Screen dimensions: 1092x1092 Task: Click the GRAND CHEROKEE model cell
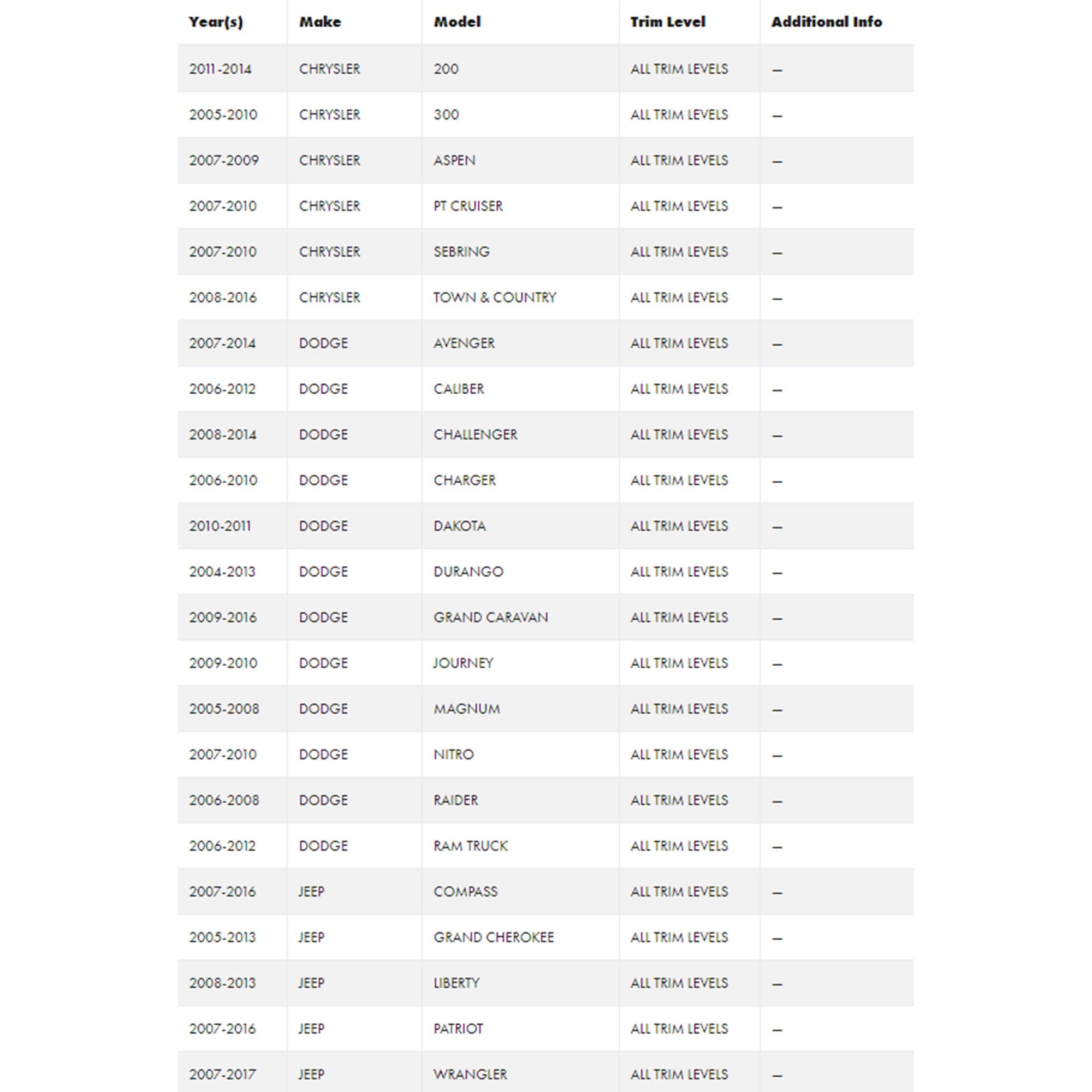520,937
